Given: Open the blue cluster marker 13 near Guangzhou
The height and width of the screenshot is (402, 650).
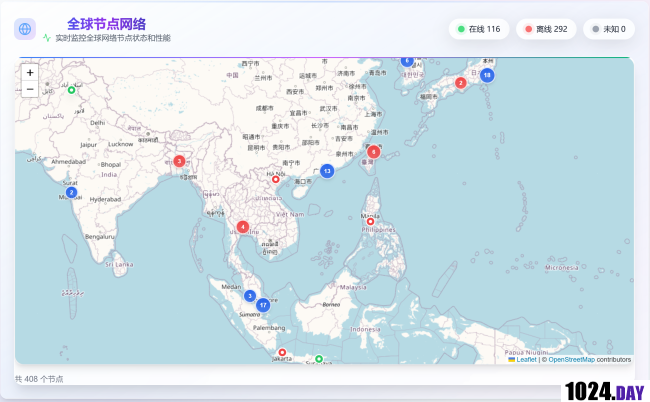Looking at the screenshot, I should coord(327,171).
